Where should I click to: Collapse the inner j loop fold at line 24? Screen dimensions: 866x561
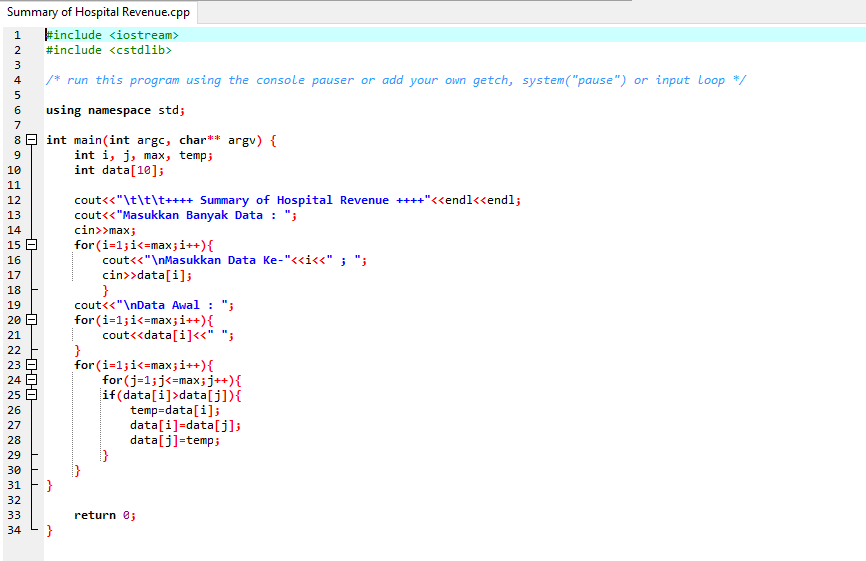pyautogui.click(x=32, y=380)
